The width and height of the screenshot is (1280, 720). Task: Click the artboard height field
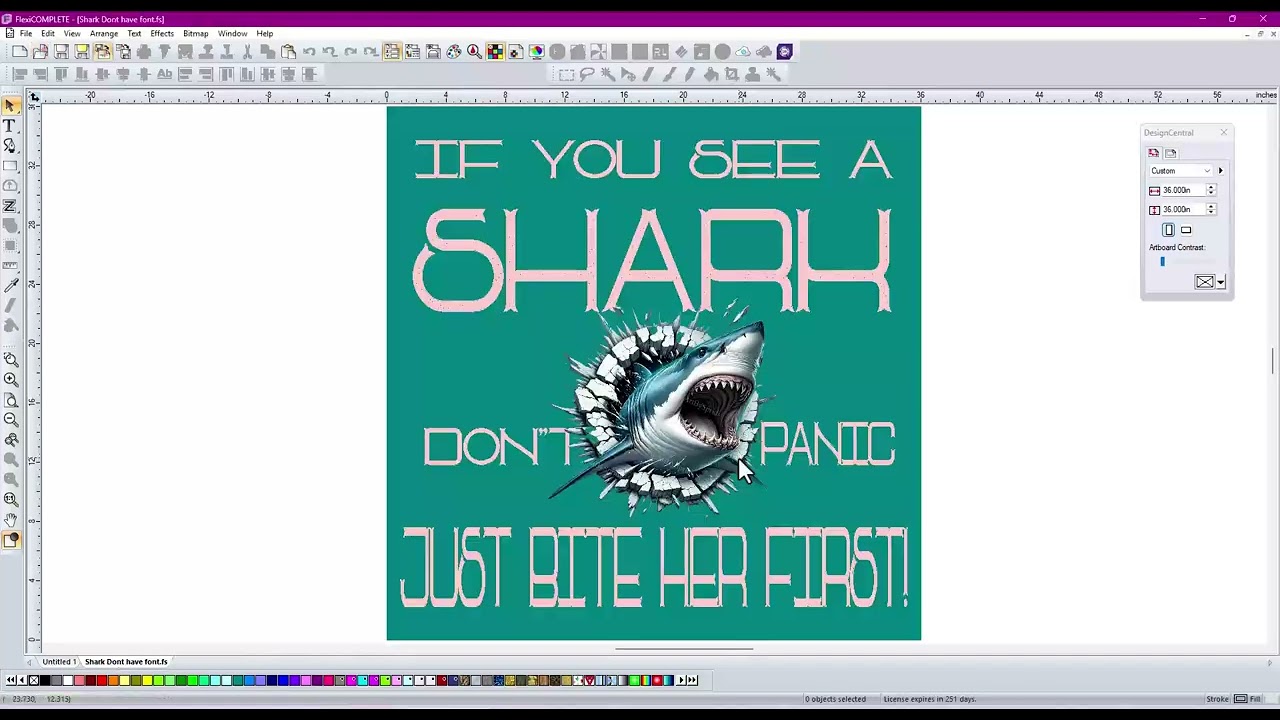click(x=1183, y=209)
